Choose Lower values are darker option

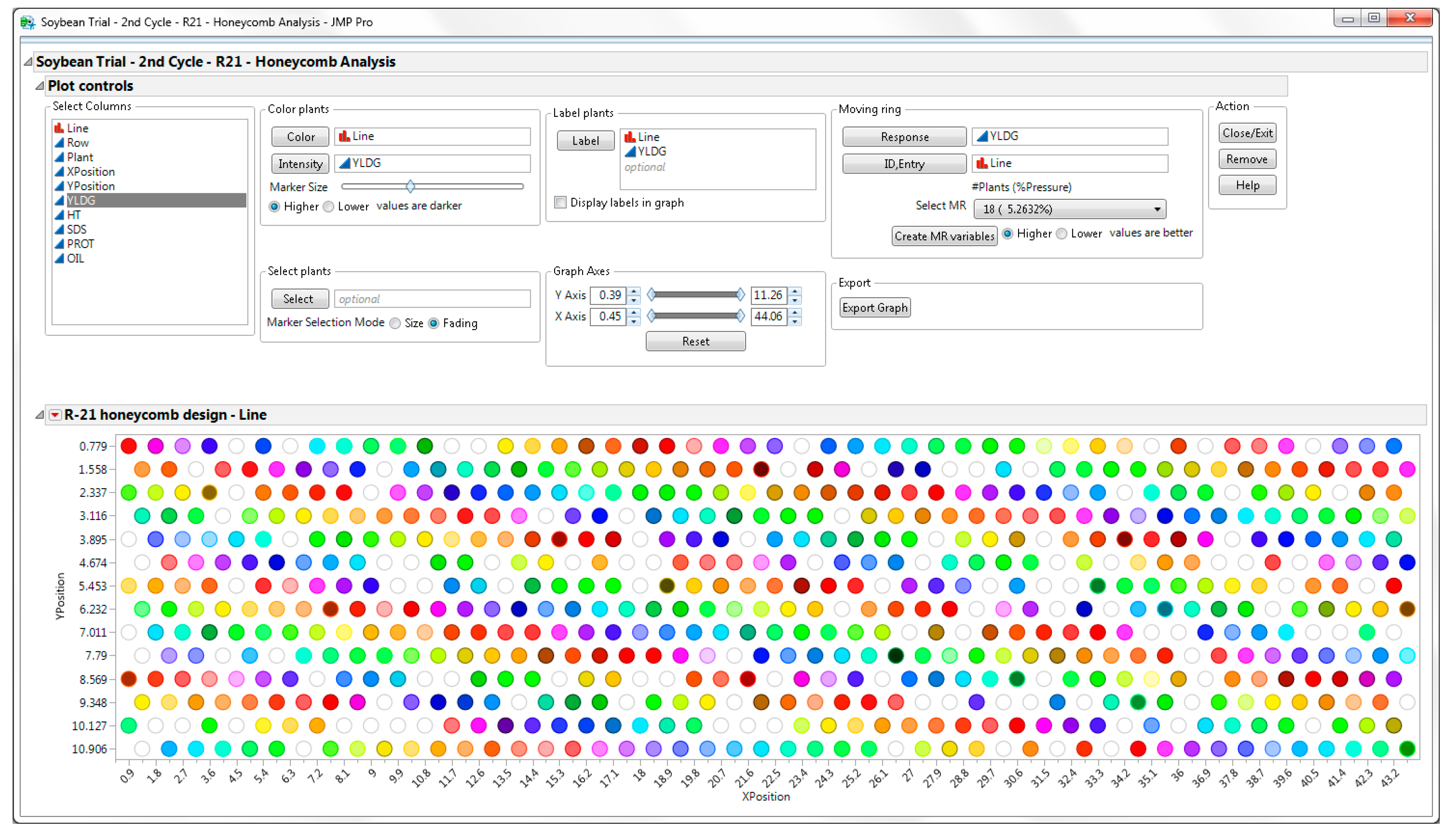[x=329, y=207]
